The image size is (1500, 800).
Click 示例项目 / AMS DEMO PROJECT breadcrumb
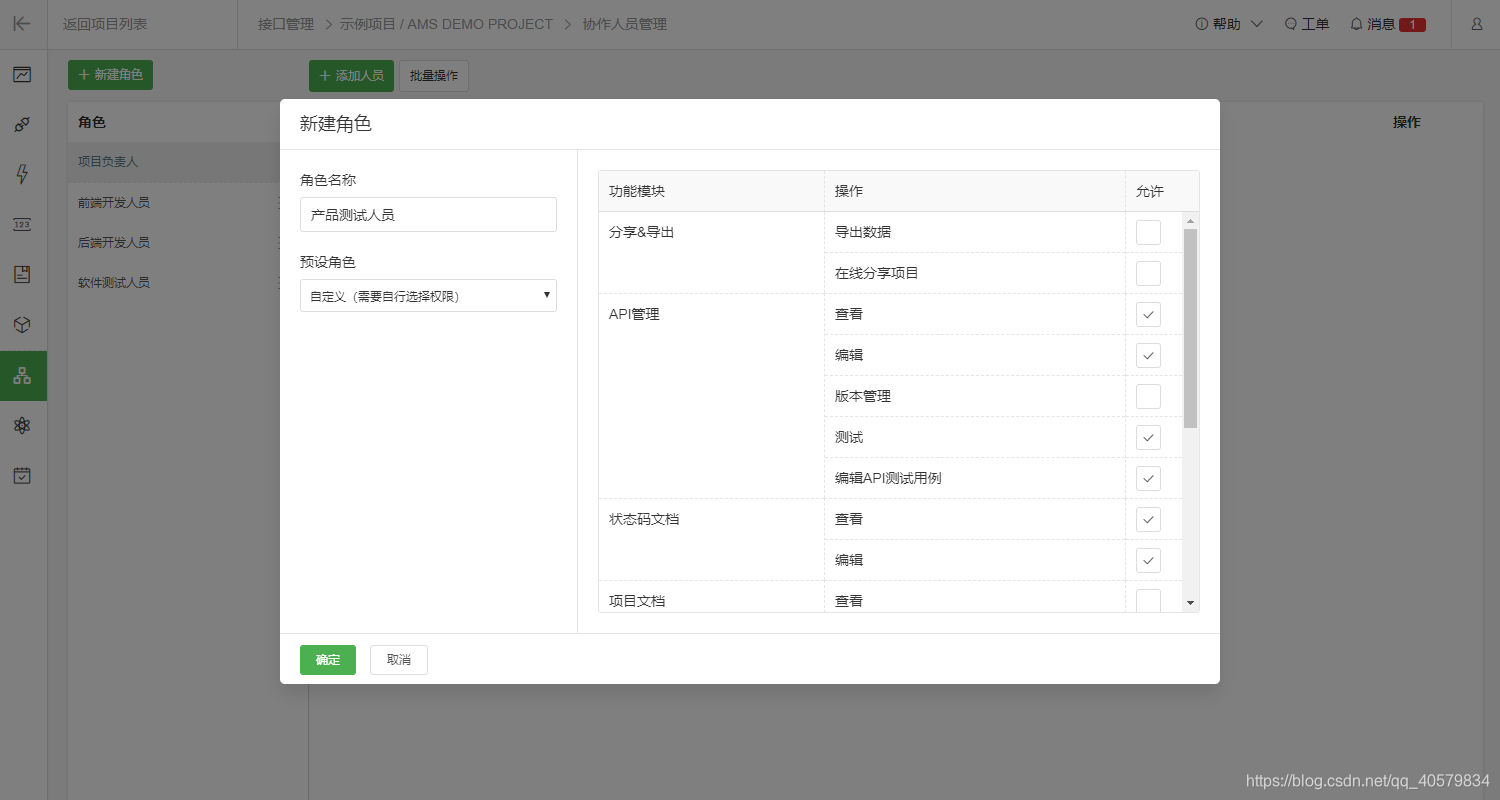click(x=446, y=24)
